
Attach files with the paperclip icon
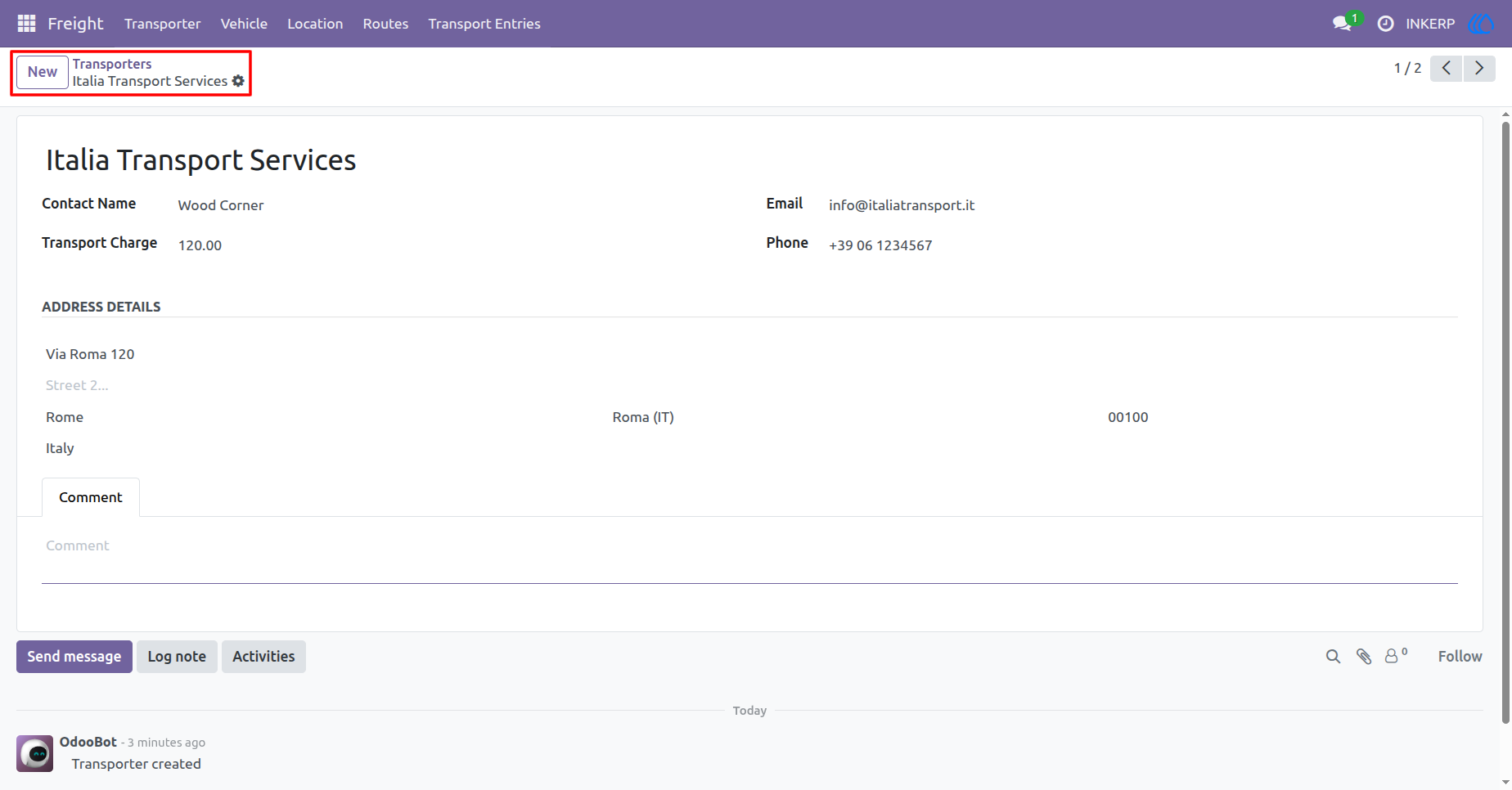[1364, 657]
